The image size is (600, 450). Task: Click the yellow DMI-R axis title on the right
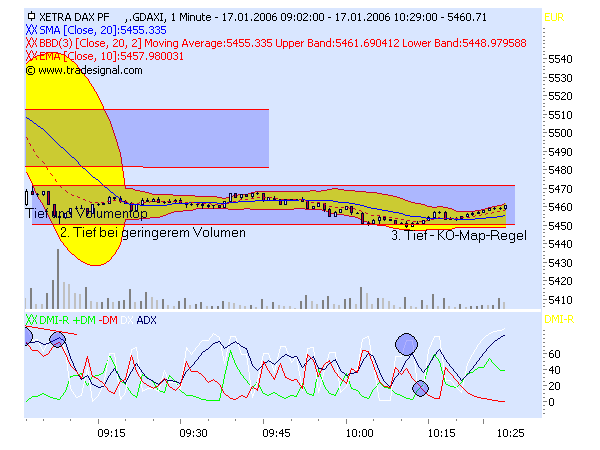[x=559, y=319]
